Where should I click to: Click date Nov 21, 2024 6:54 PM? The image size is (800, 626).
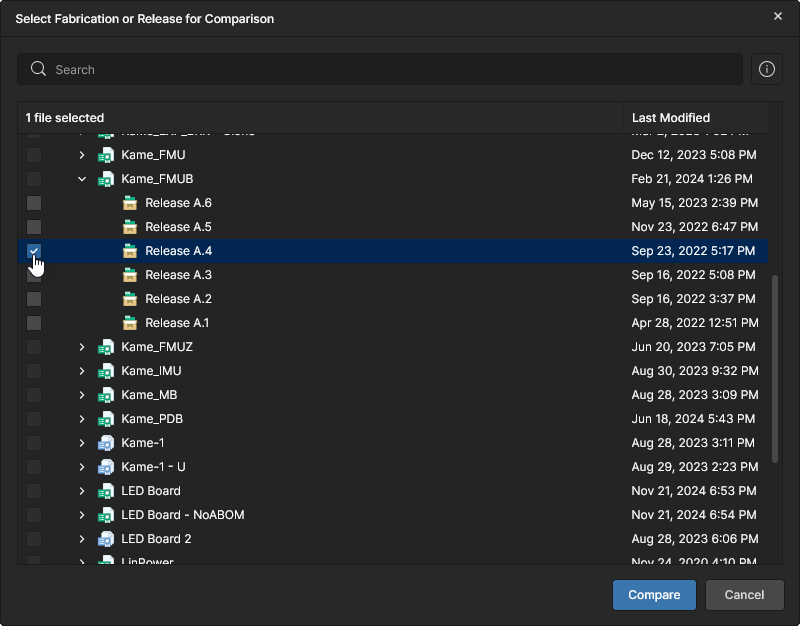pos(694,515)
